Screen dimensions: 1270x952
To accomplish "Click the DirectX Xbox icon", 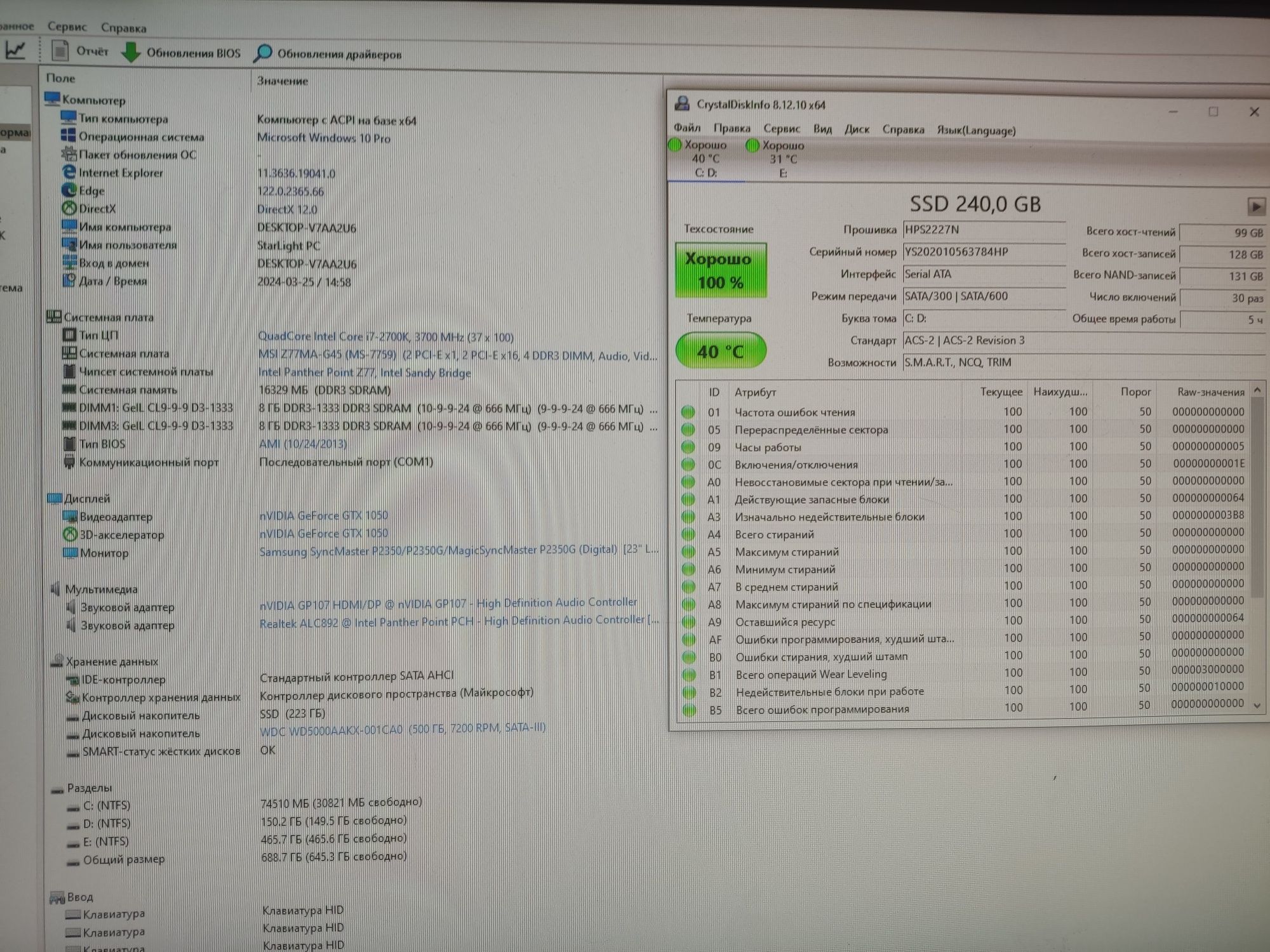I will 69,208.
